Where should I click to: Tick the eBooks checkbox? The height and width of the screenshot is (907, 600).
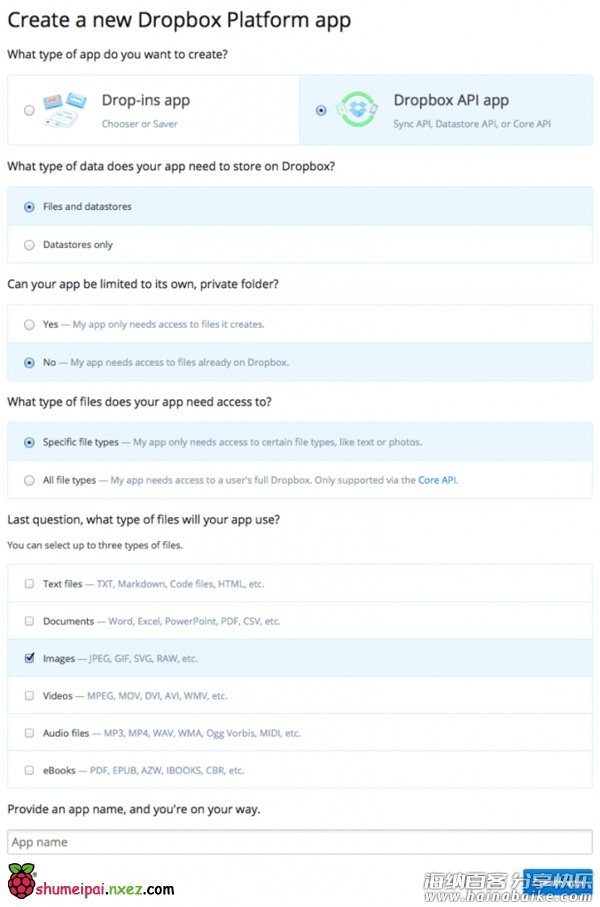point(29,770)
